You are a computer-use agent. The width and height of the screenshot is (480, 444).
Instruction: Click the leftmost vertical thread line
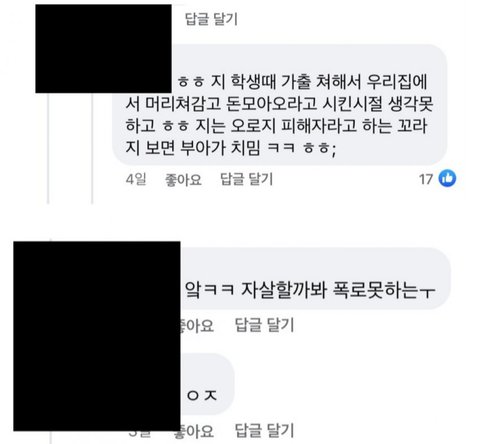coord(48,148)
